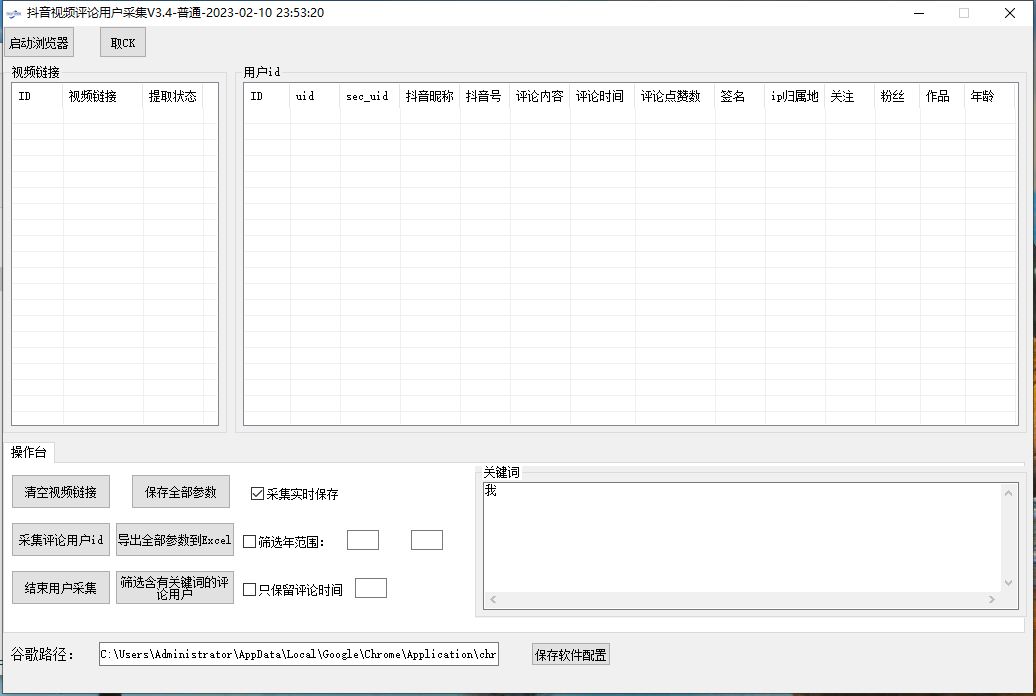Viewport: 1036px width, 696px height.
Task: Stop with 结束用户采集 button
Action: tap(61, 588)
